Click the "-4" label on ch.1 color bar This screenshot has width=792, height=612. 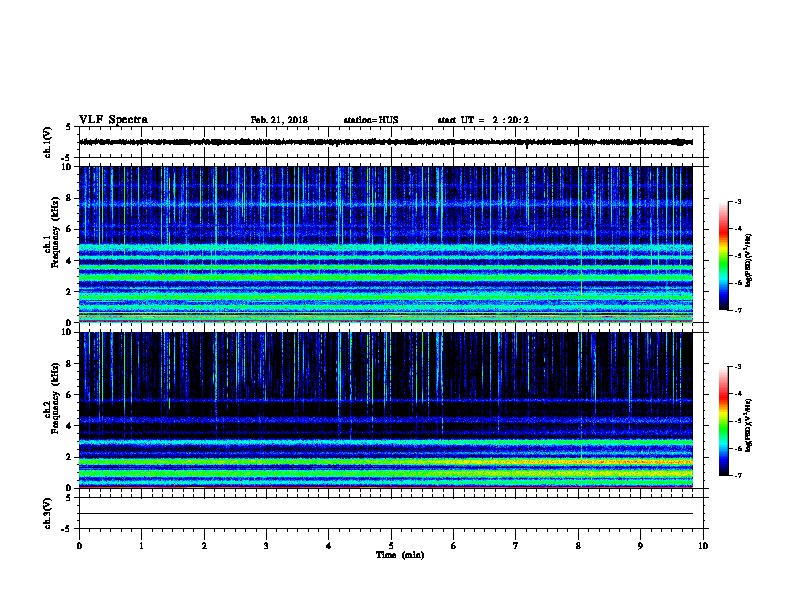pyautogui.click(x=738, y=229)
